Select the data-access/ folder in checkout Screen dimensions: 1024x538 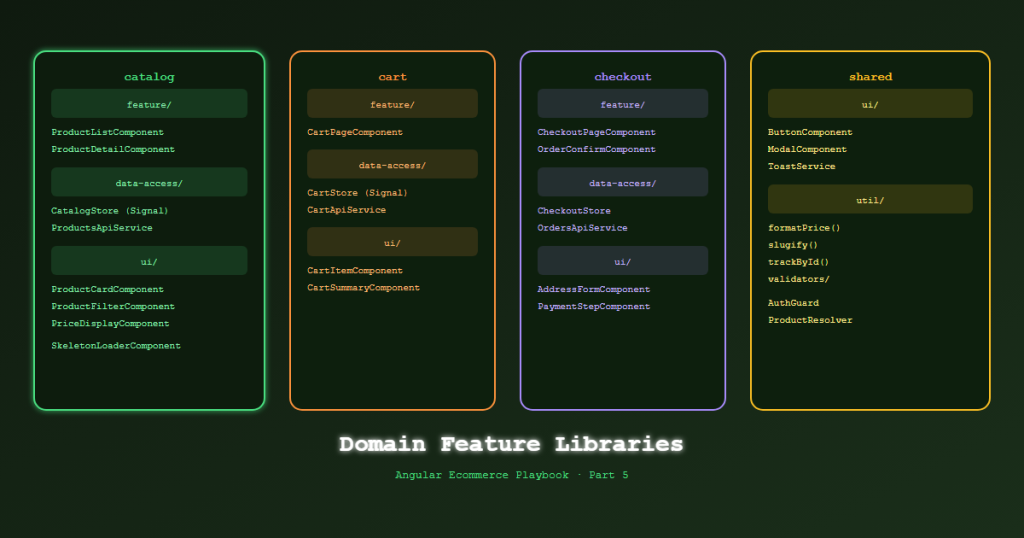point(622,182)
